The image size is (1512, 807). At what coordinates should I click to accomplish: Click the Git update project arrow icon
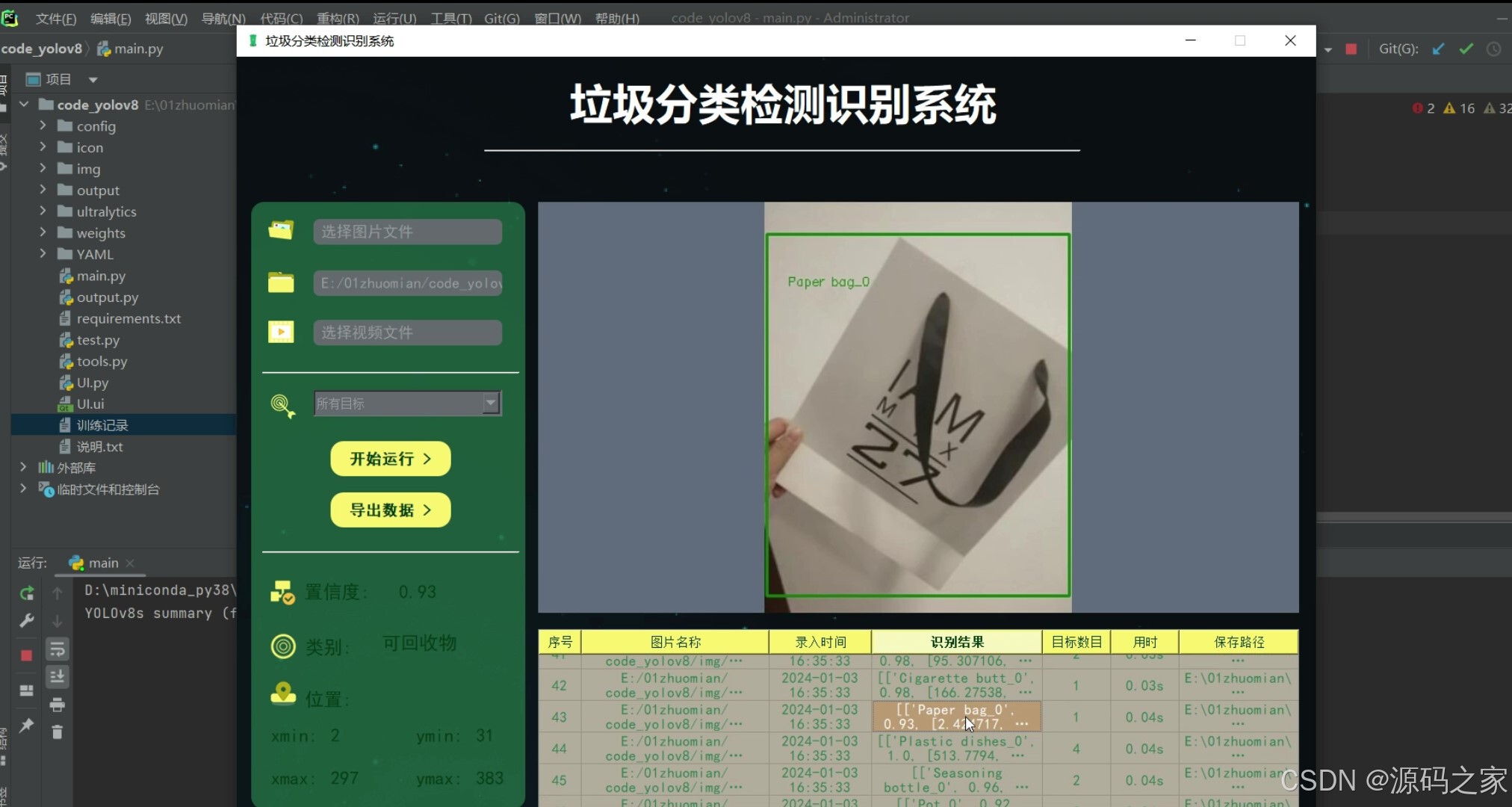click(x=1438, y=49)
